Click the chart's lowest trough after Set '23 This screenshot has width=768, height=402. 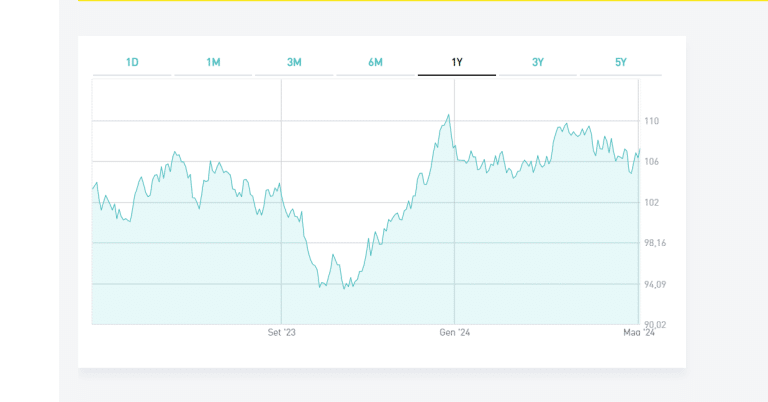[x=343, y=289]
